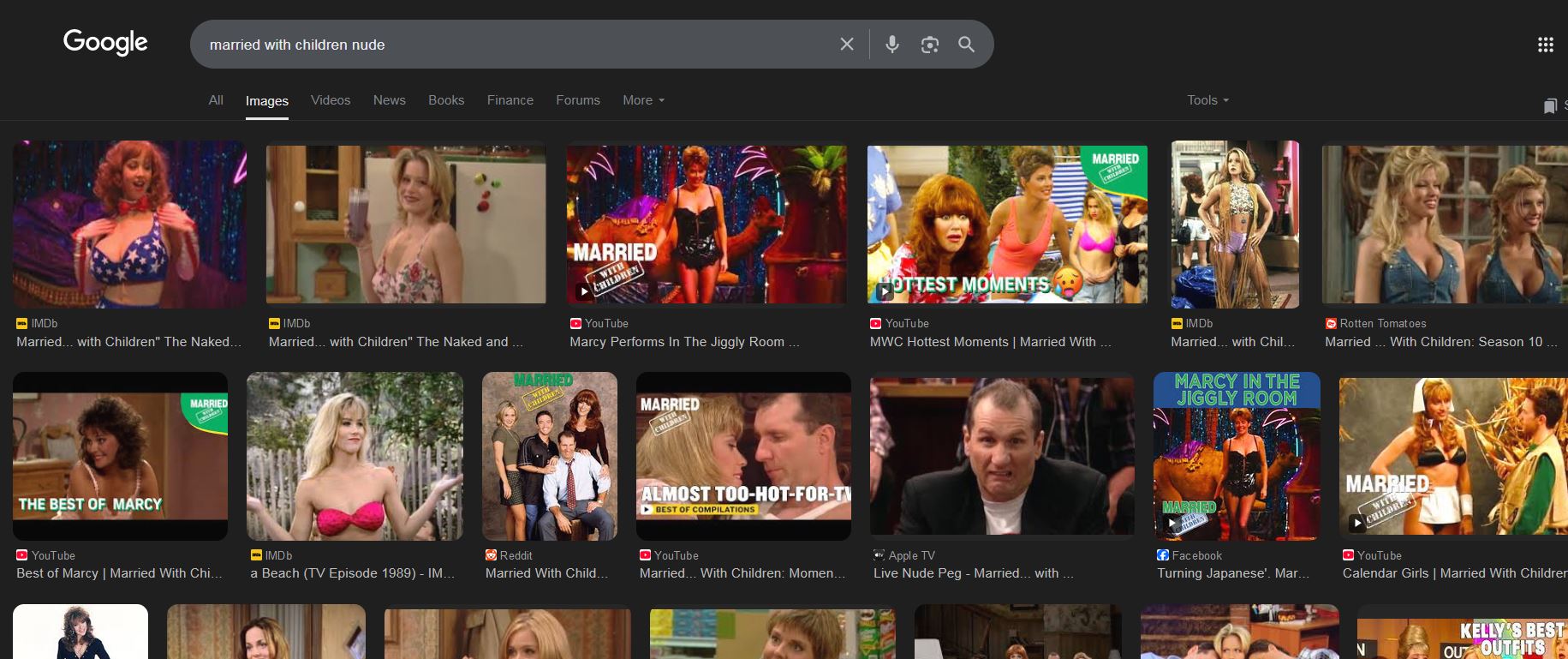
Task: Open 'Live Nude Peg' Apple TV link
Action: [974, 573]
